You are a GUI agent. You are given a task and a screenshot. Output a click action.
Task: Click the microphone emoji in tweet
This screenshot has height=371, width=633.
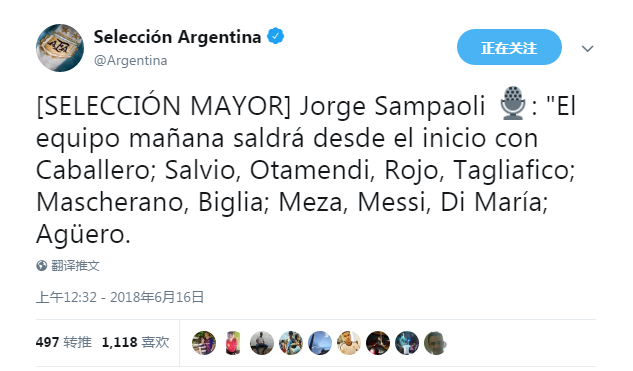click(513, 103)
